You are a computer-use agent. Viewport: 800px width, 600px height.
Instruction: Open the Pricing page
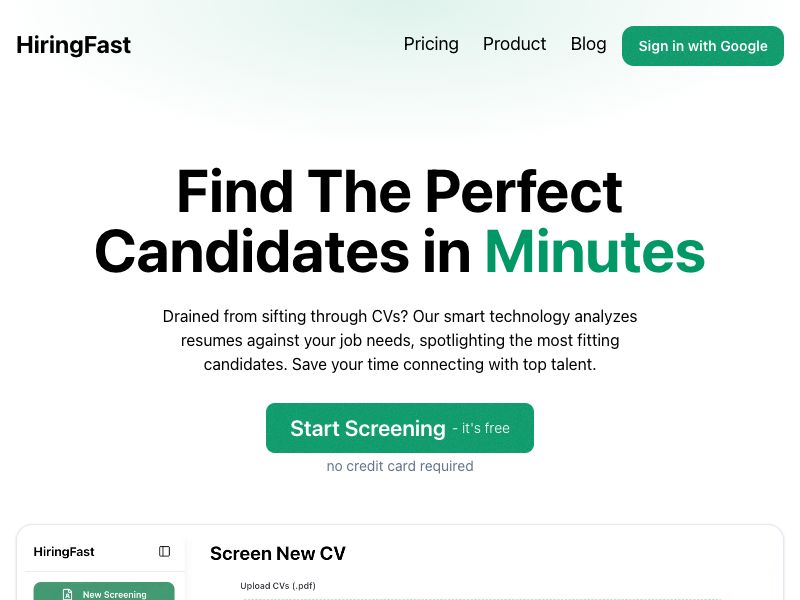pos(431,44)
